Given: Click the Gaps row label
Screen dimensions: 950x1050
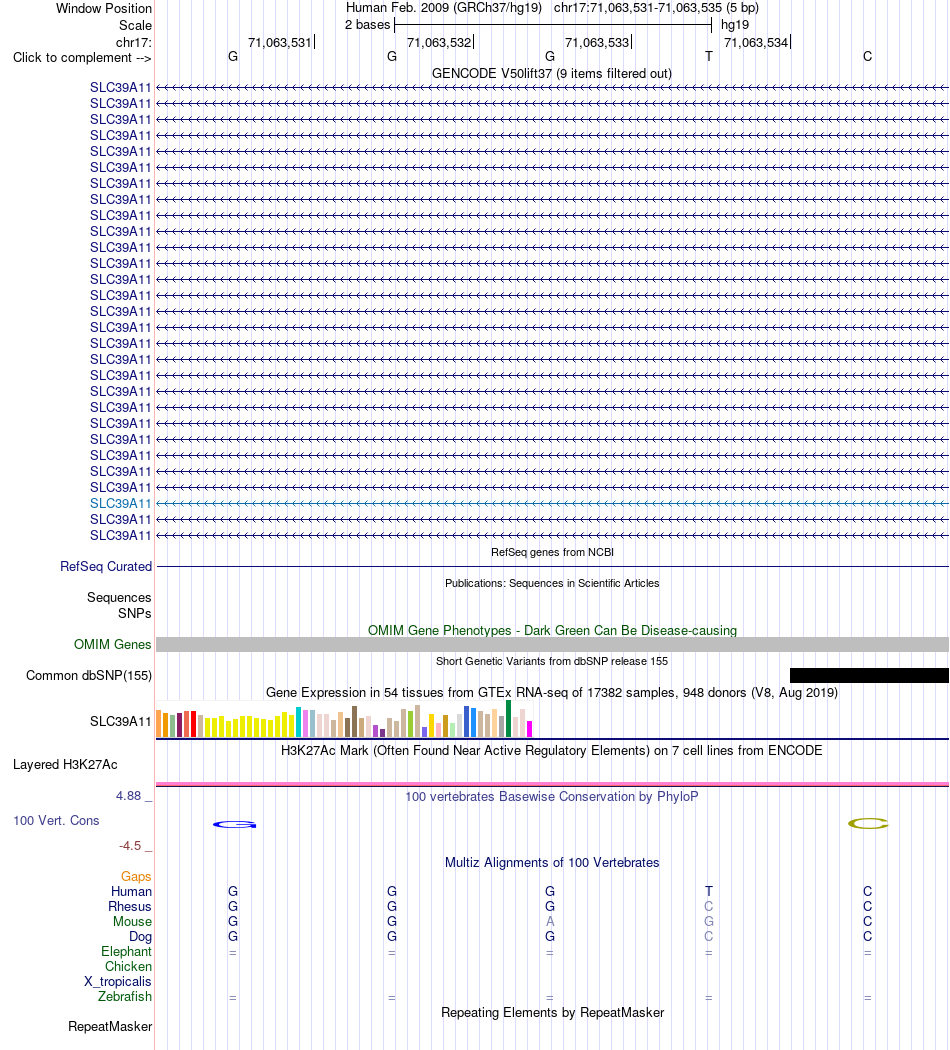Looking at the screenshot, I should coord(136,877).
